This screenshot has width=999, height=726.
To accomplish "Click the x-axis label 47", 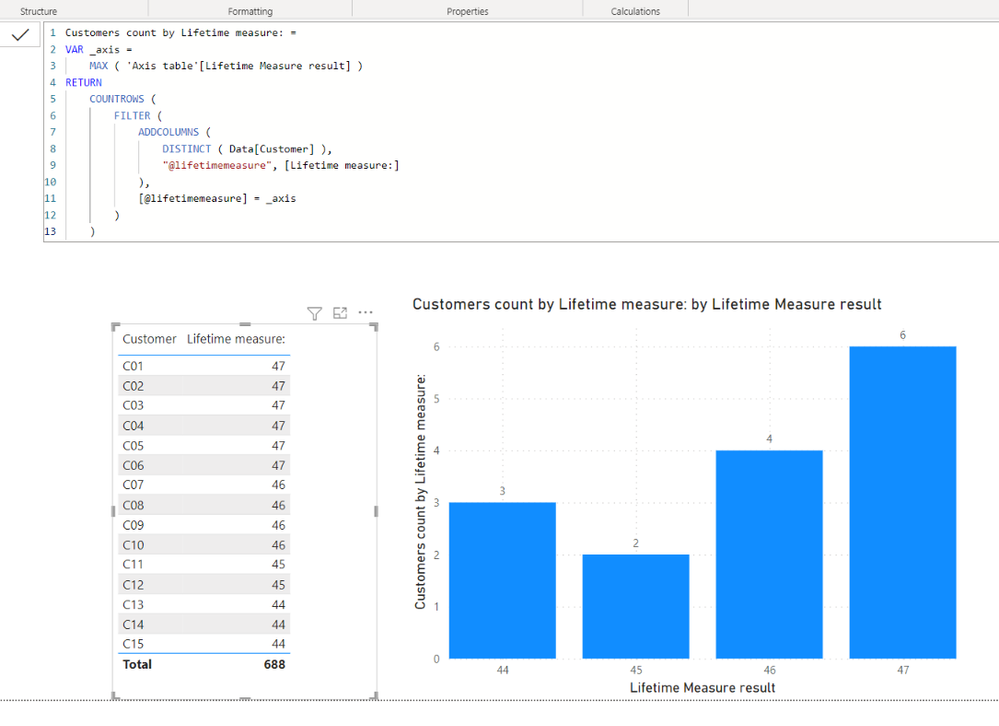I will tap(903, 670).
